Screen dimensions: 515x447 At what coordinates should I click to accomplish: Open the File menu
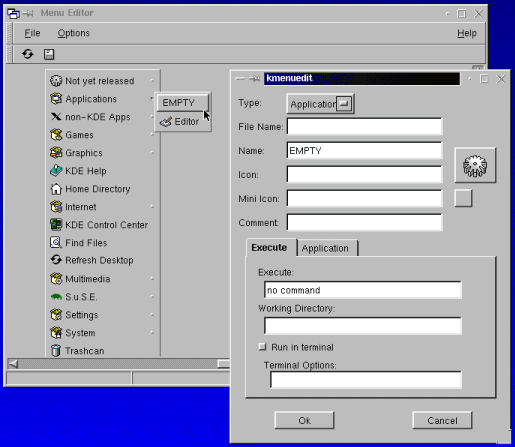tap(32, 33)
